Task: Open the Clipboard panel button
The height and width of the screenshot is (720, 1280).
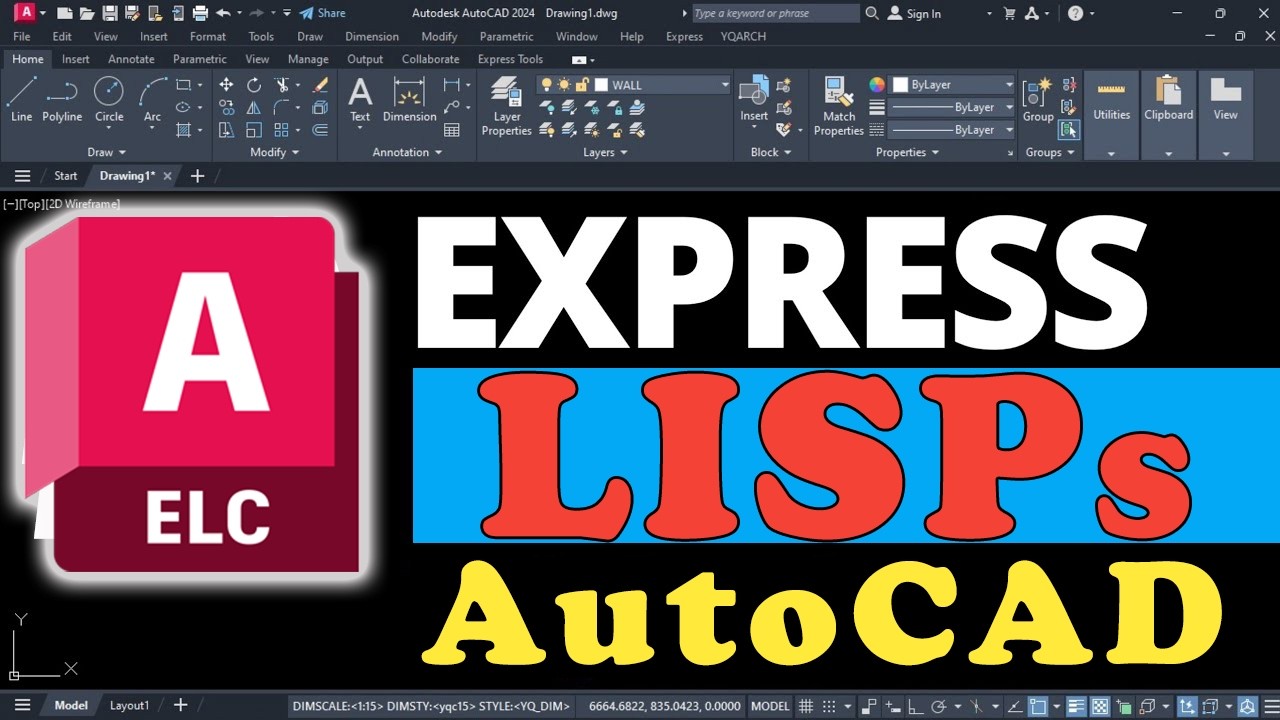Action: point(1168,114)
